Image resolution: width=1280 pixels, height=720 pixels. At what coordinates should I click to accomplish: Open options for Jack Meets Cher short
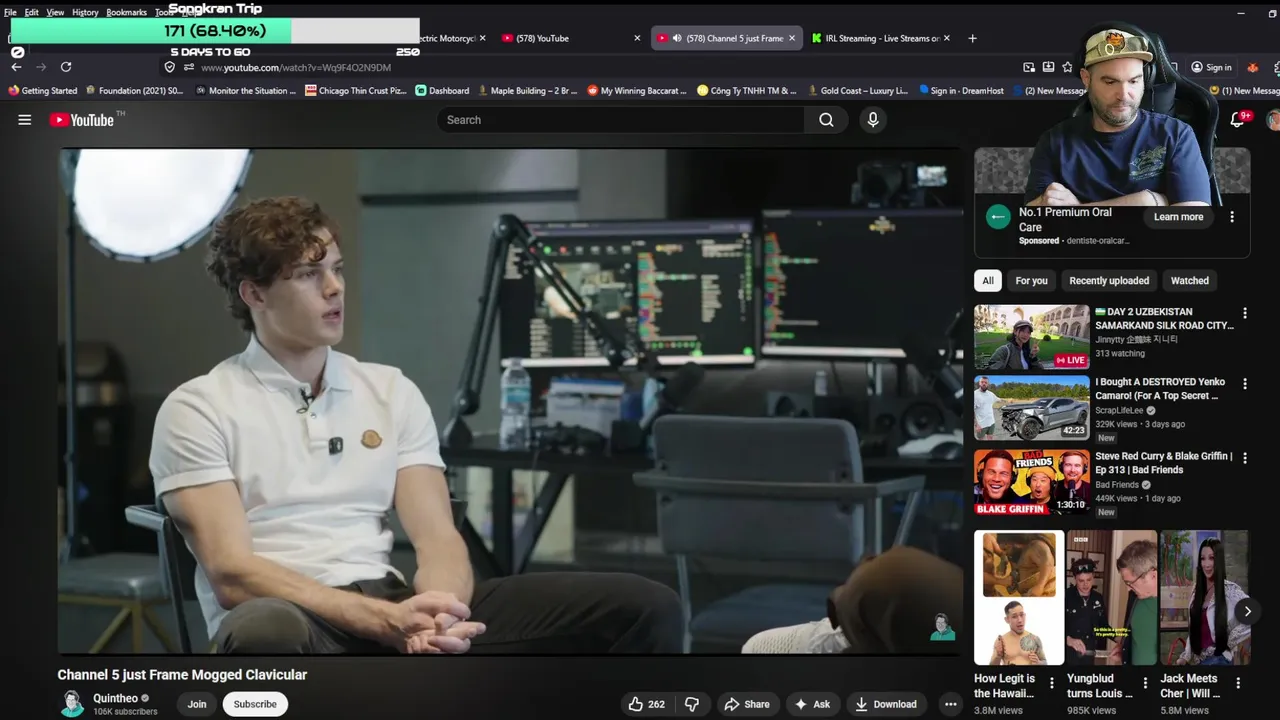pos(1238,683)
